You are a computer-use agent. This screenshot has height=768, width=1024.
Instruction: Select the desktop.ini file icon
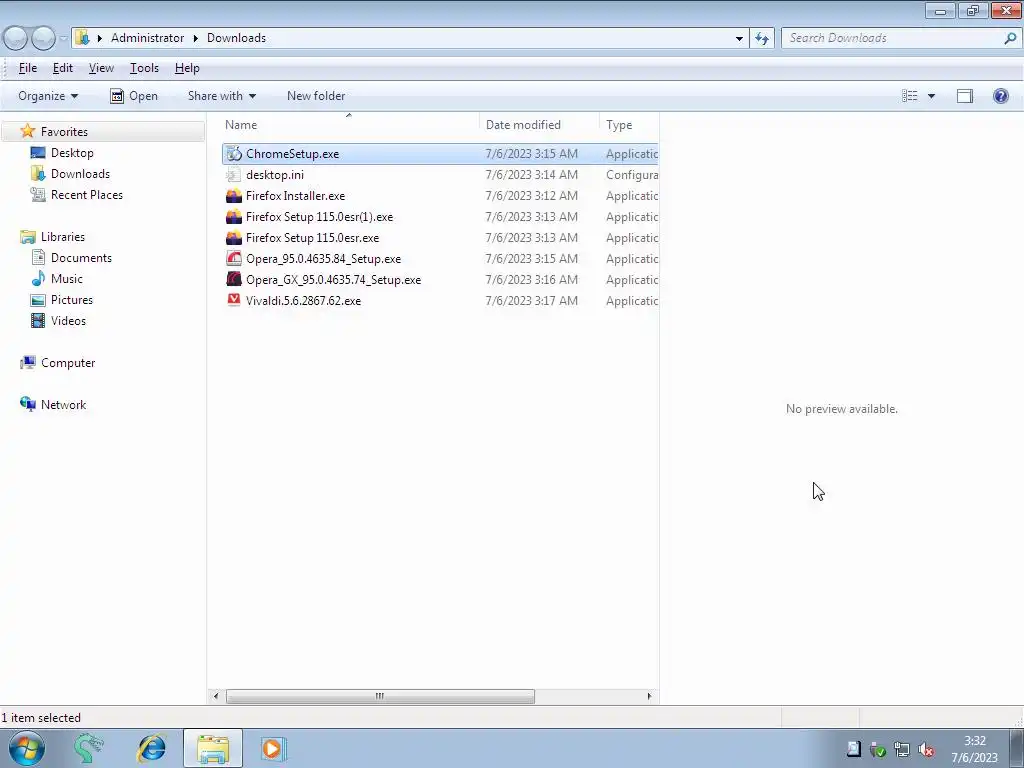234,175
